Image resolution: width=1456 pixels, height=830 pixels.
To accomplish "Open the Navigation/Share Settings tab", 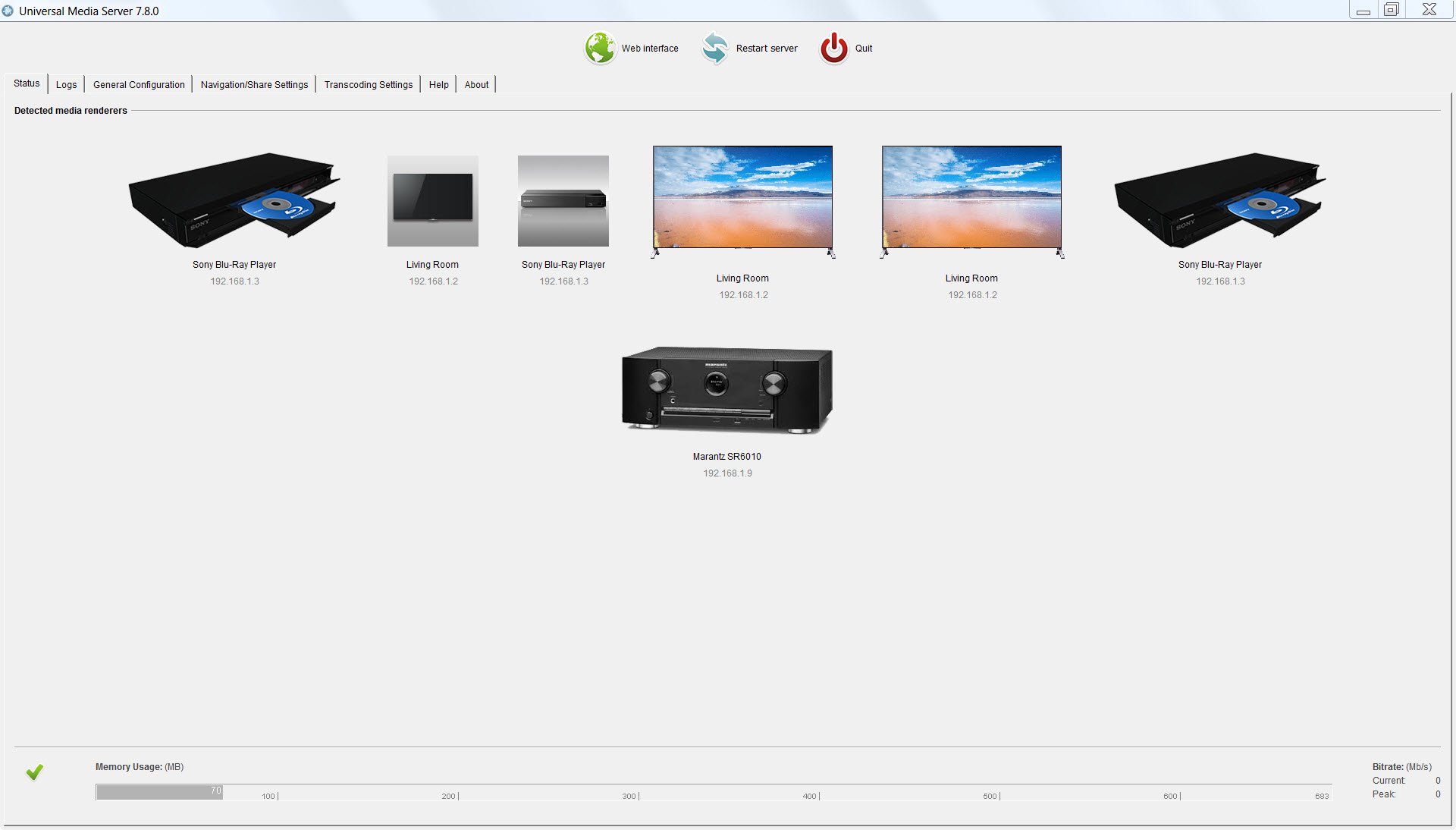I will pyautogui.click(x=254, y=85).
